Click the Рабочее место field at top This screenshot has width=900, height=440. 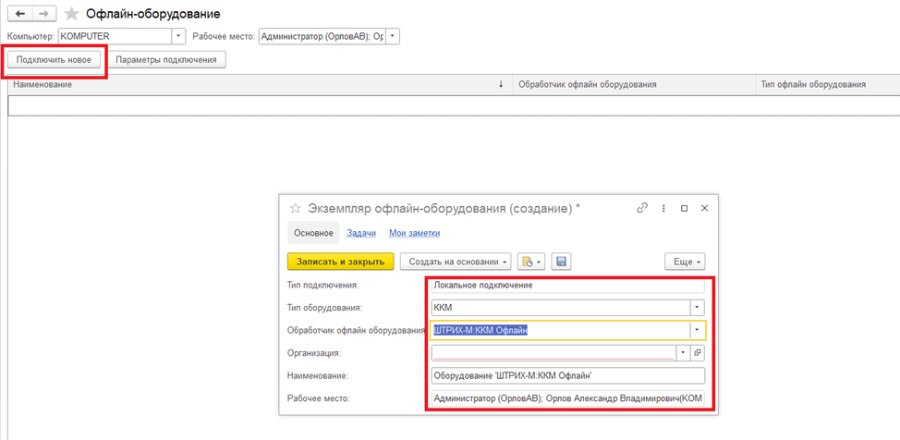(323, 36)
